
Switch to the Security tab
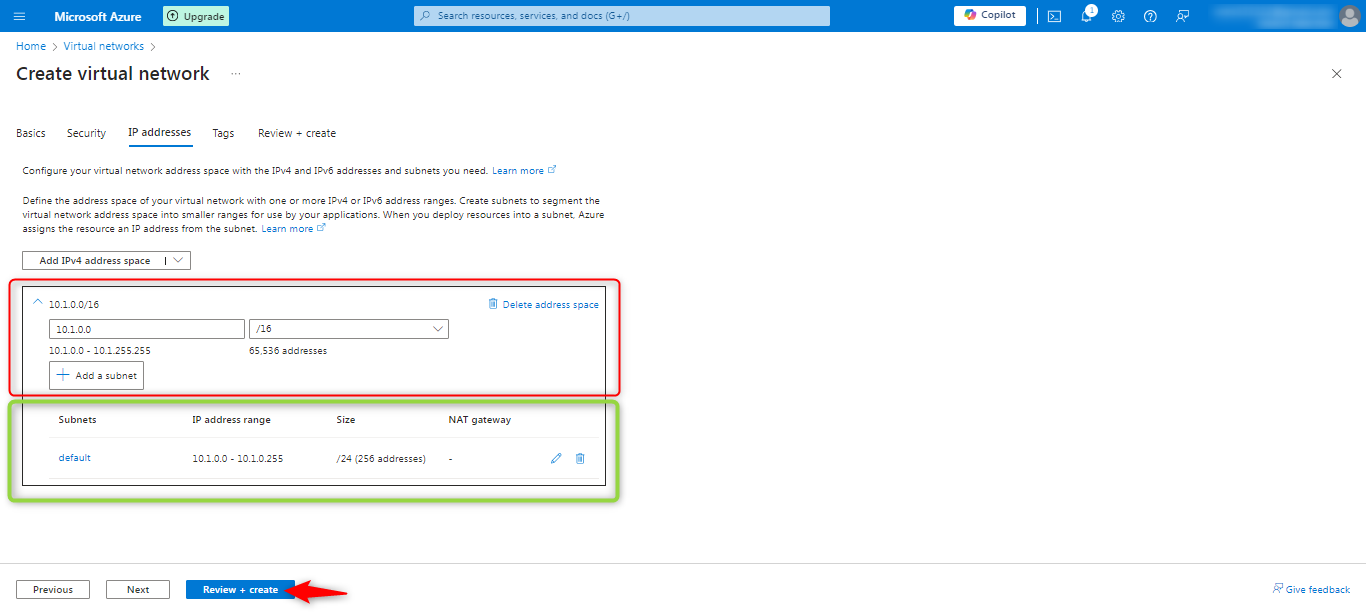coord(86,133)
